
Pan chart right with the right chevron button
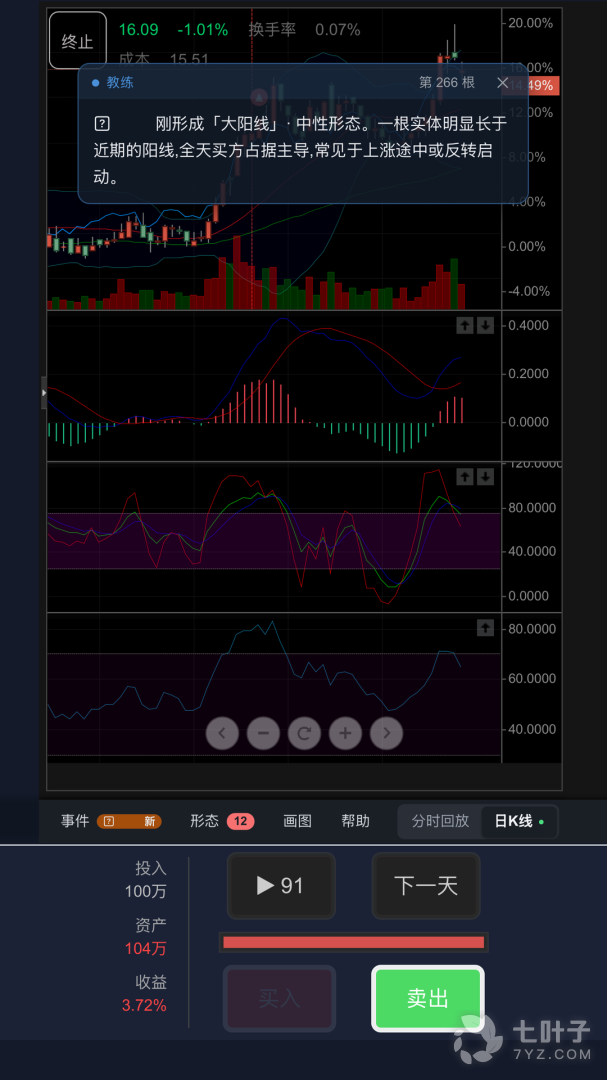click(x=387, y=733)
